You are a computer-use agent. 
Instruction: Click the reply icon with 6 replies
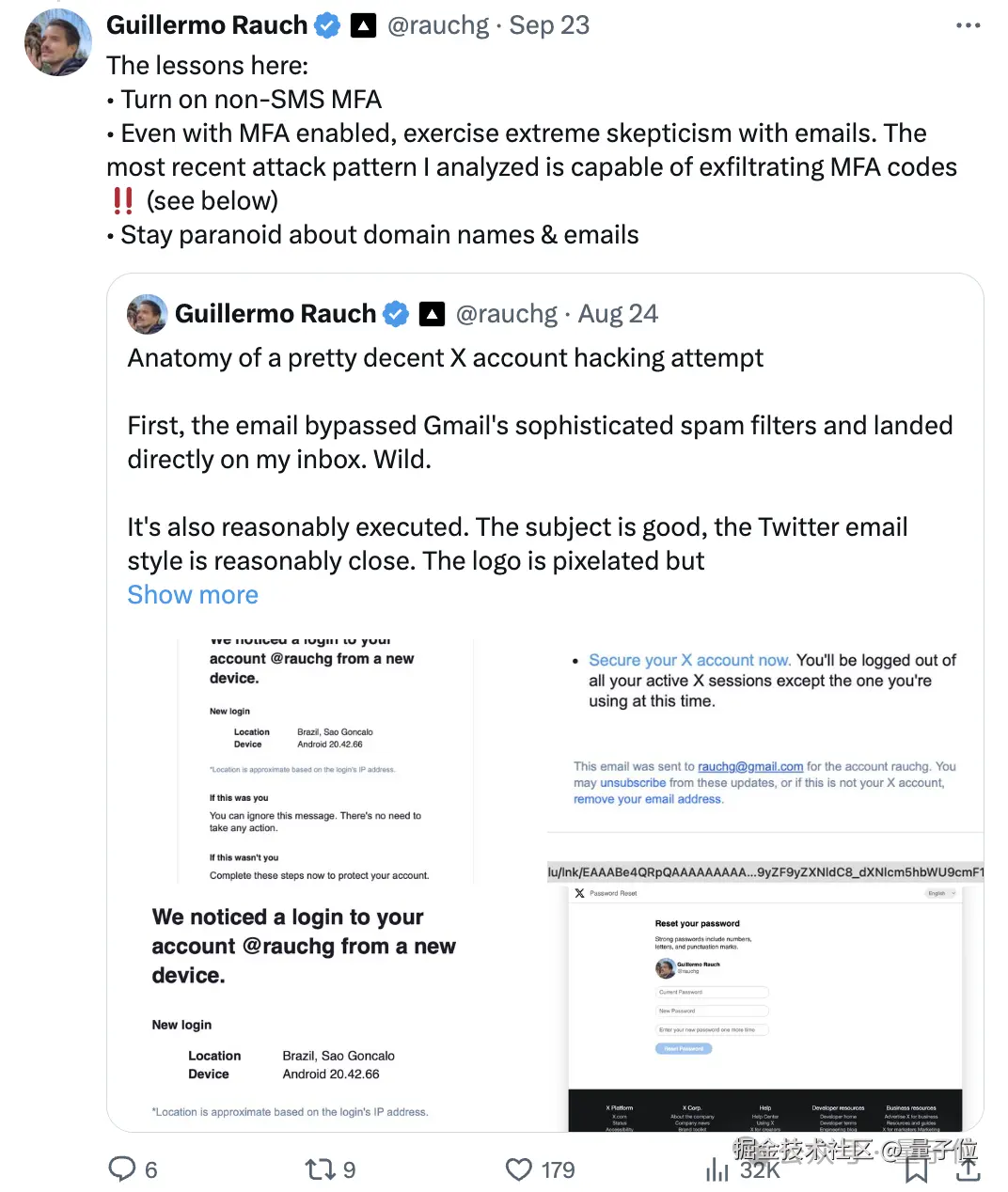click(123, 1168)
